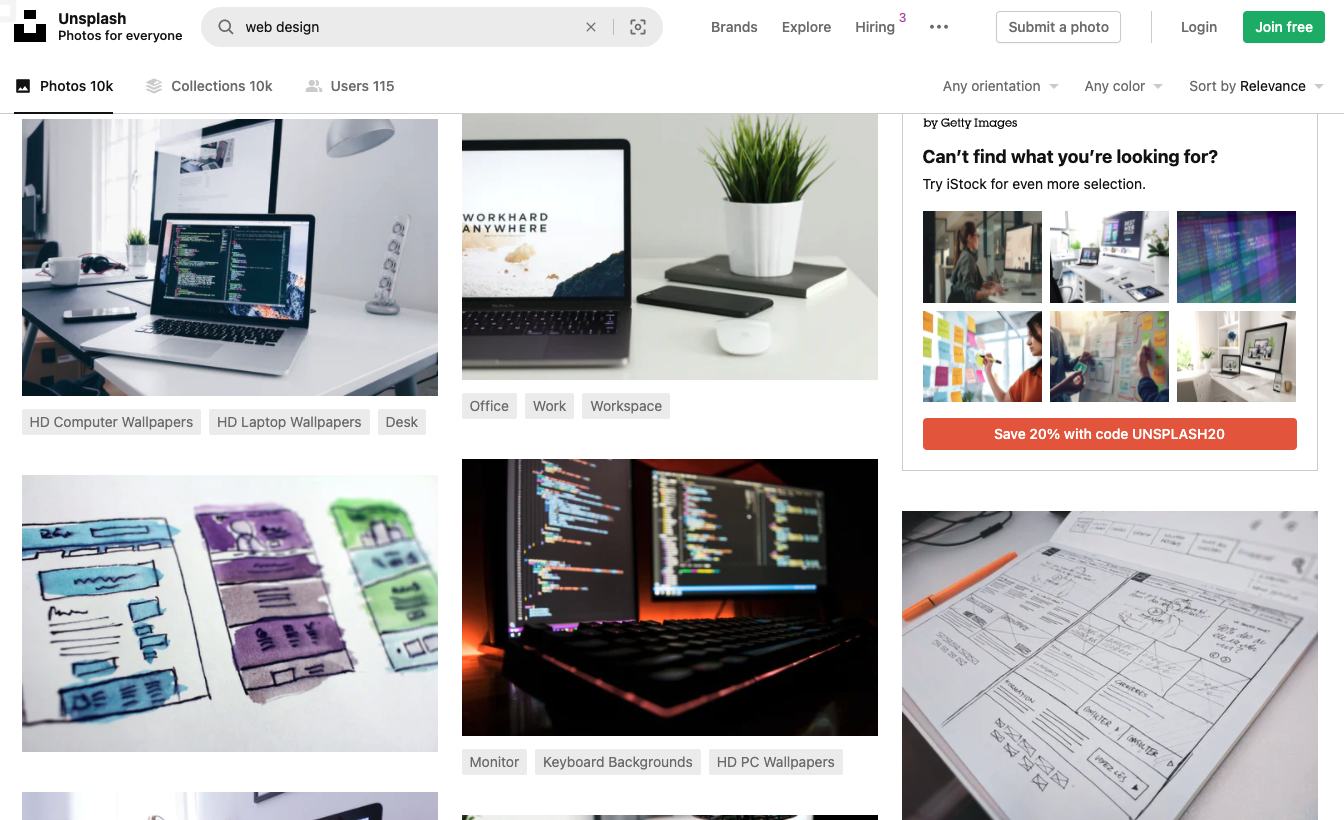Open the Brands menu item
Image resolution: width=1344 pixels, height=820 pixels.
[x=734, y=27]
